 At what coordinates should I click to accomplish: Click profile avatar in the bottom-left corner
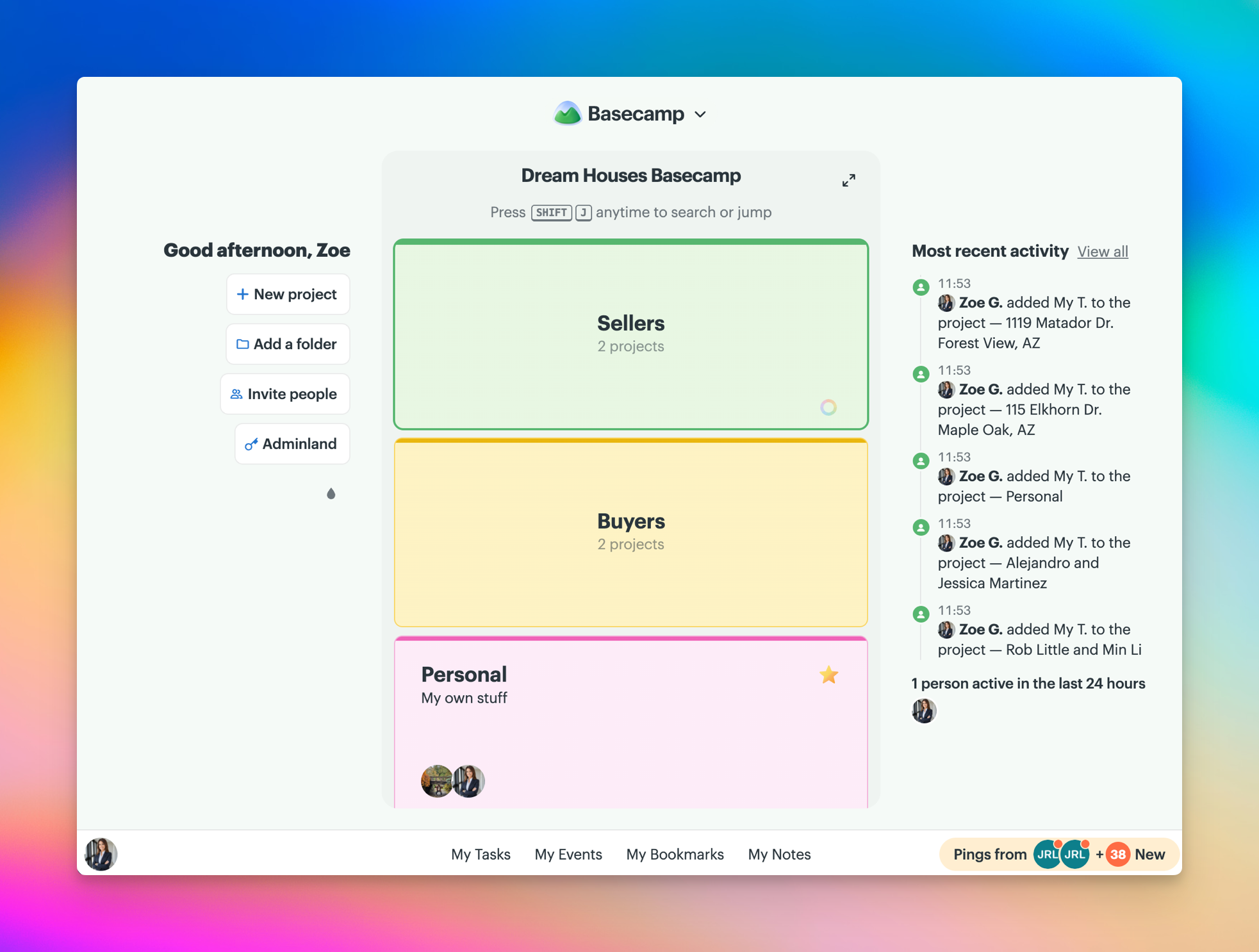101,854
